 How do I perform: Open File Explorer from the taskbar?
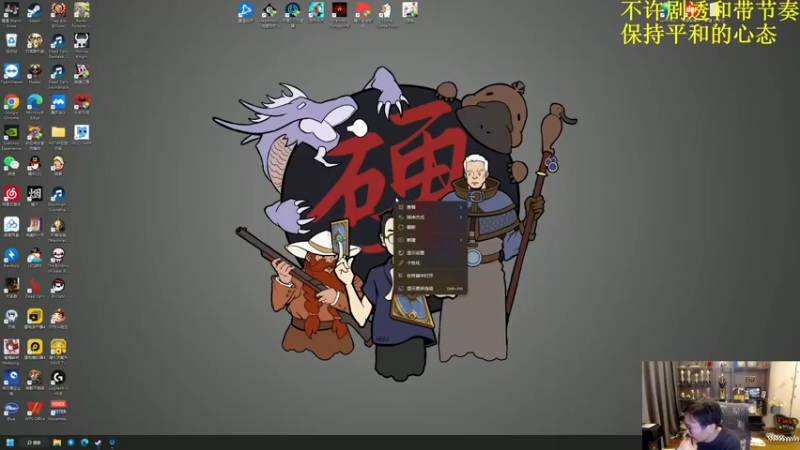[57, 442]
